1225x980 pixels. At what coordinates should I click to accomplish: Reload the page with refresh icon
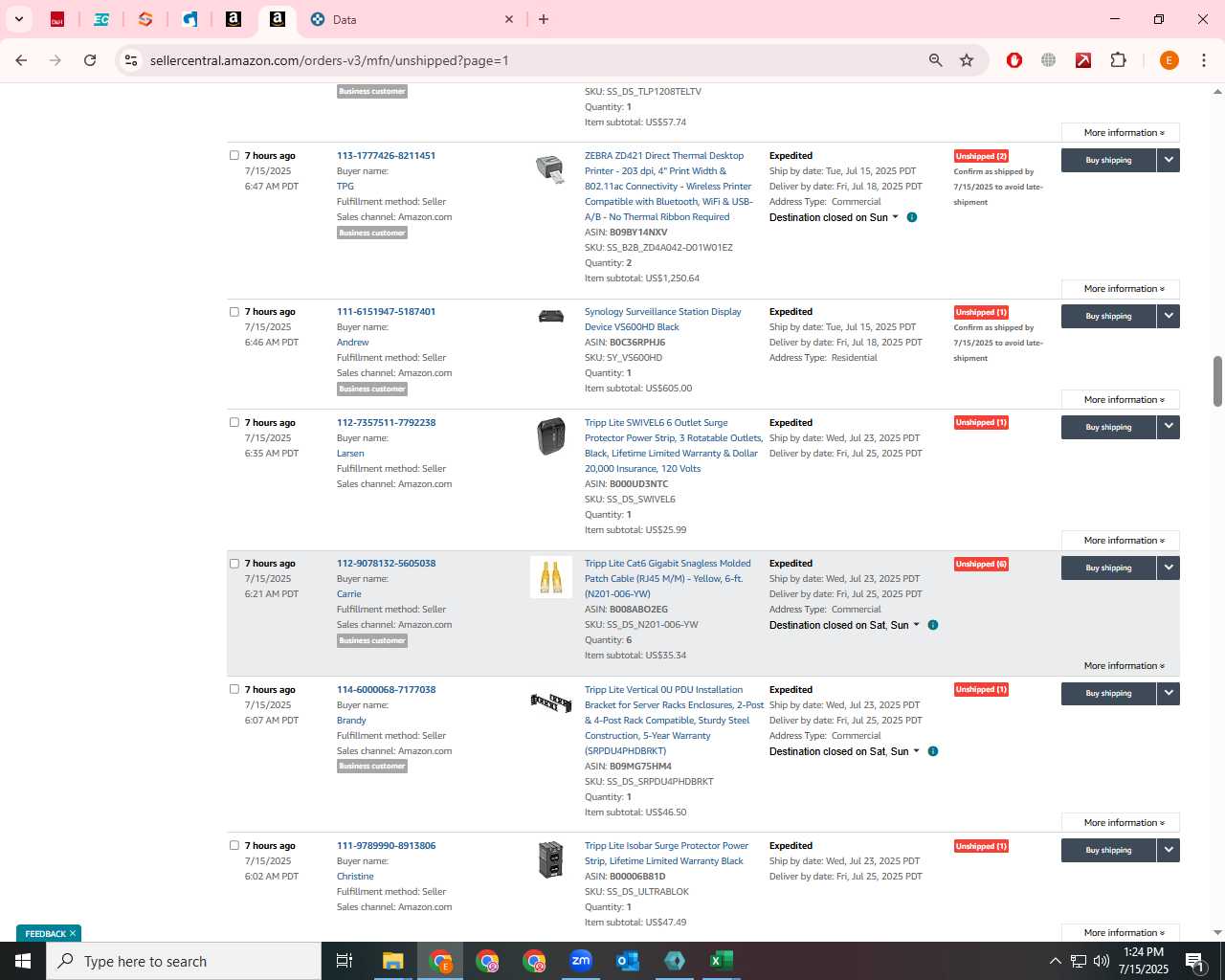pos(90,60)
